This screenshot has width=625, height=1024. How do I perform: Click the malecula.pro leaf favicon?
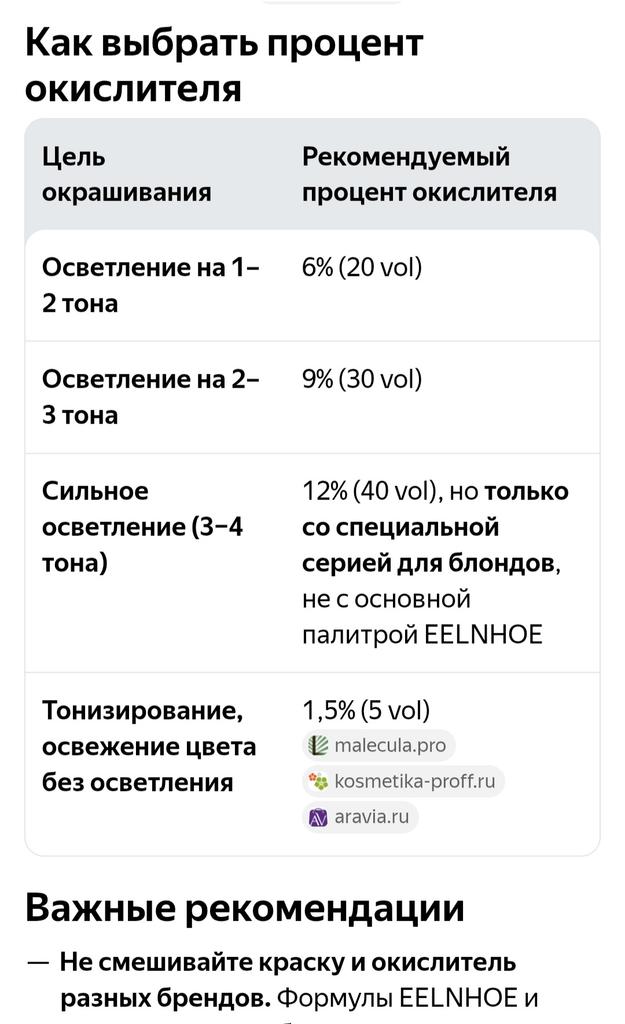pyautogui.click(x=318, y=745)
